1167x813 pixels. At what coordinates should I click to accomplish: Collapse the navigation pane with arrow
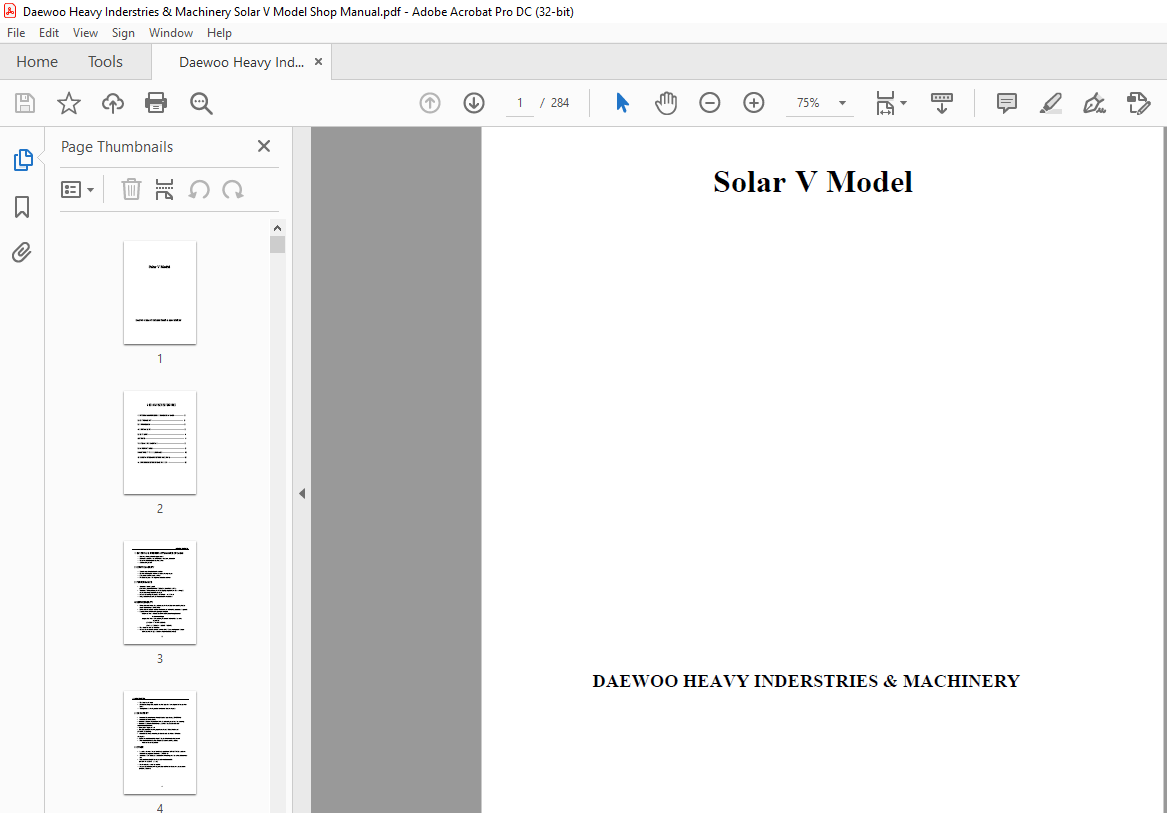click(x=302, y=493)
